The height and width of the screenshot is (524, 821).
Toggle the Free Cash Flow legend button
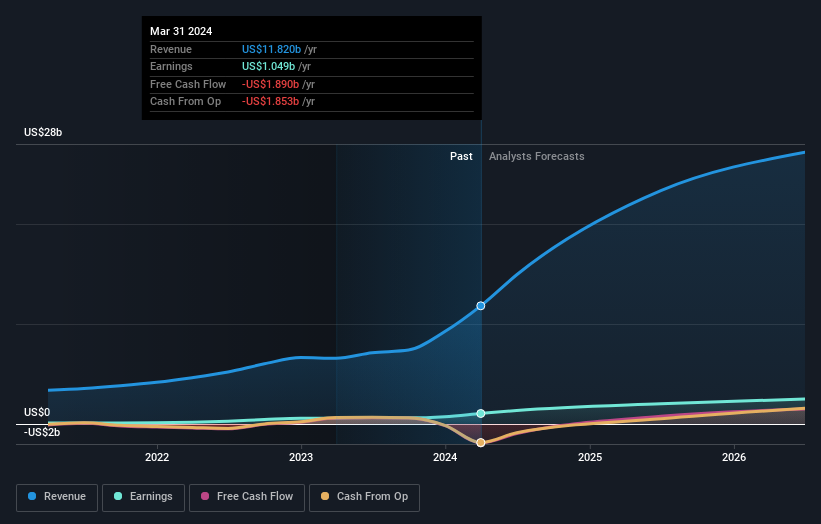pos(247,497)
